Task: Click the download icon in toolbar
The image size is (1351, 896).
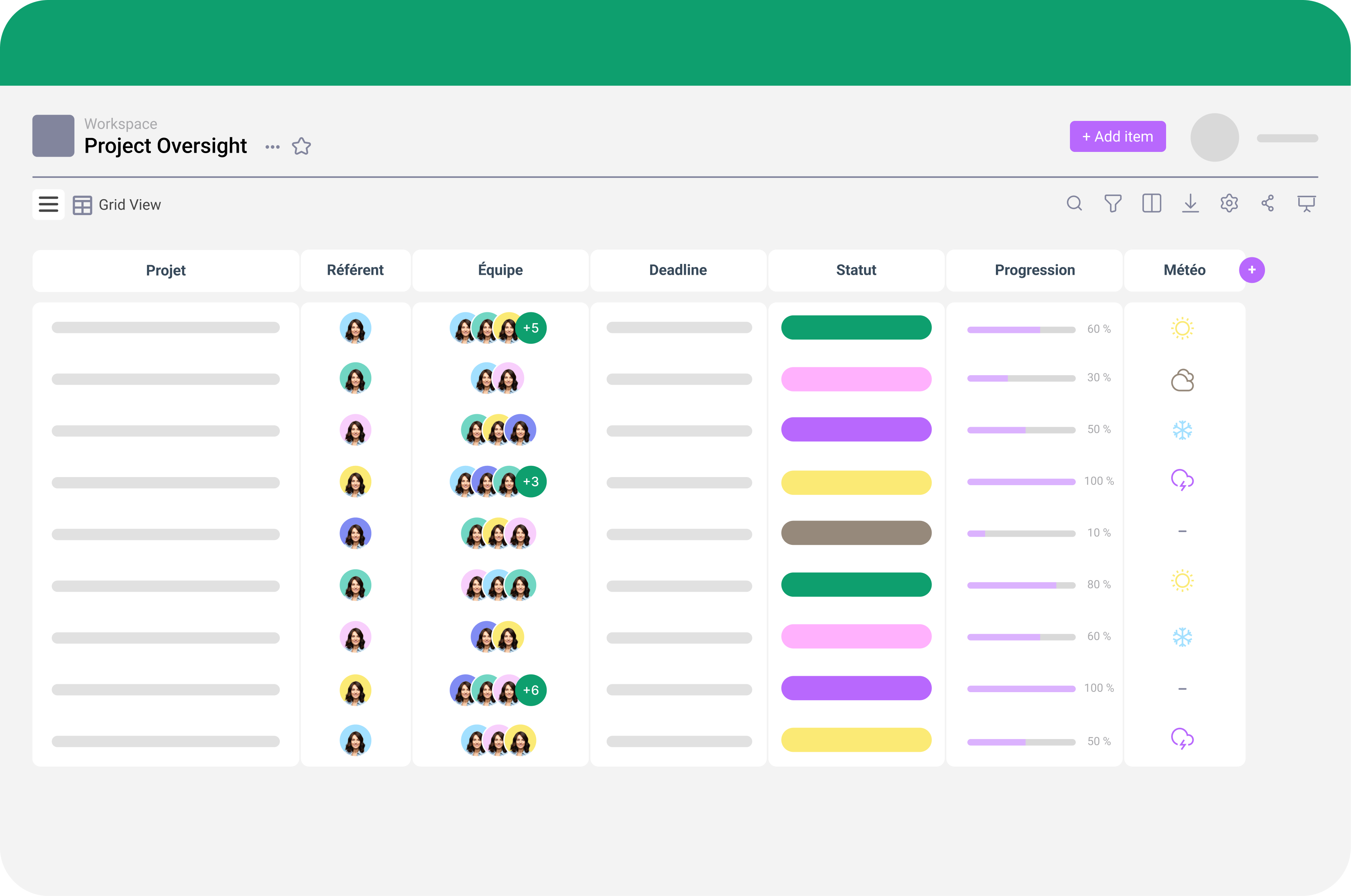Action: (x=1191, y=203)
